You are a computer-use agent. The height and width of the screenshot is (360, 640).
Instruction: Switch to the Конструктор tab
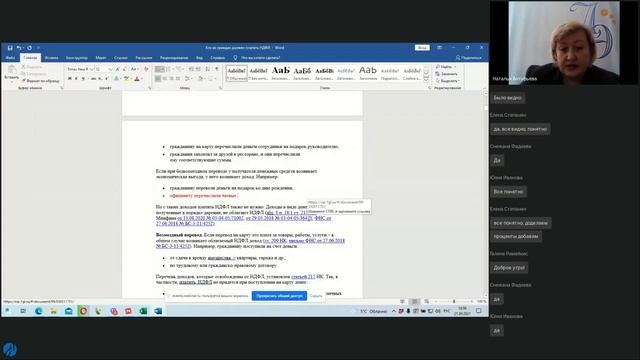76,58
